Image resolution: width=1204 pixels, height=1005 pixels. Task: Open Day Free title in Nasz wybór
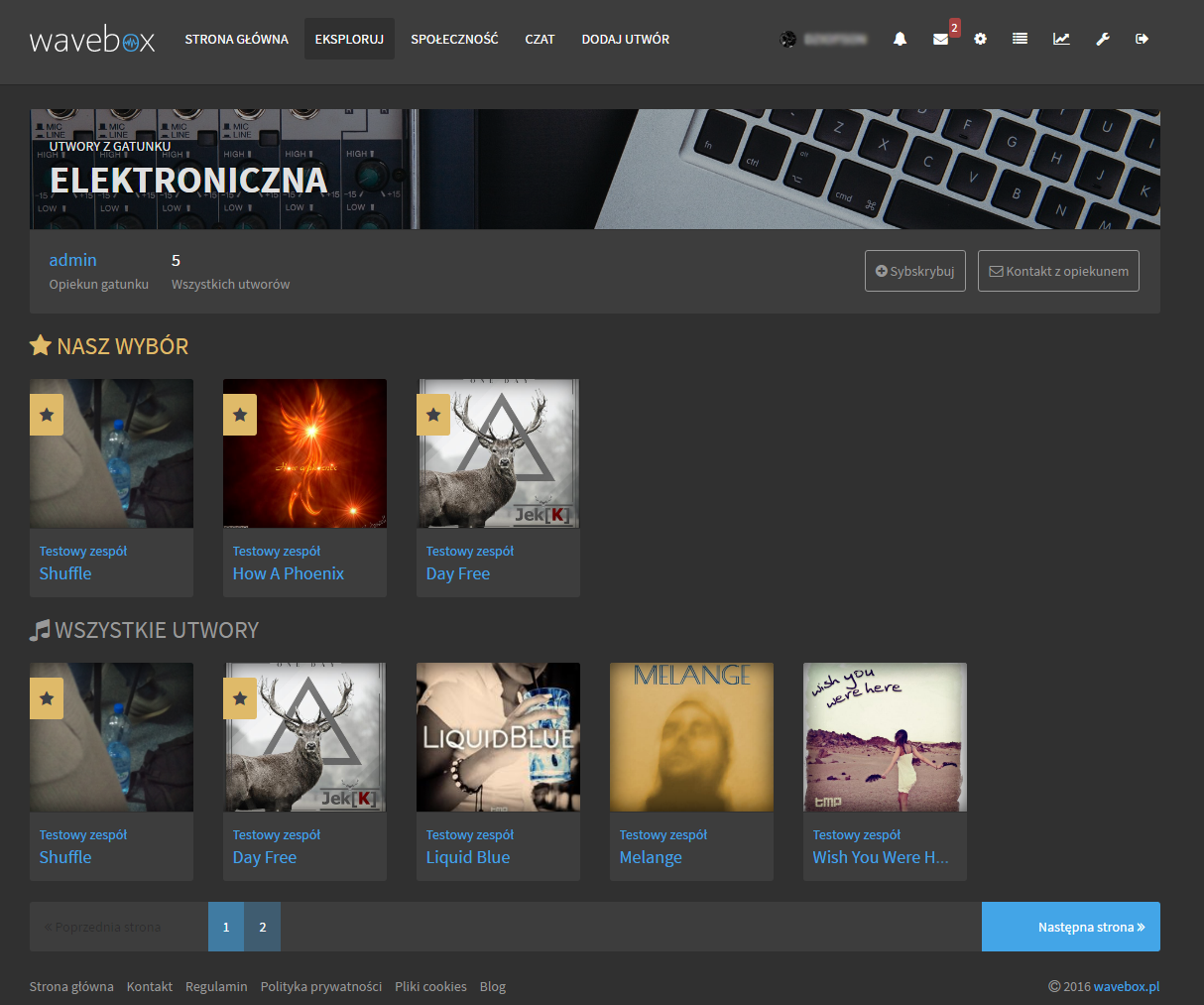[x=458, y=573]
